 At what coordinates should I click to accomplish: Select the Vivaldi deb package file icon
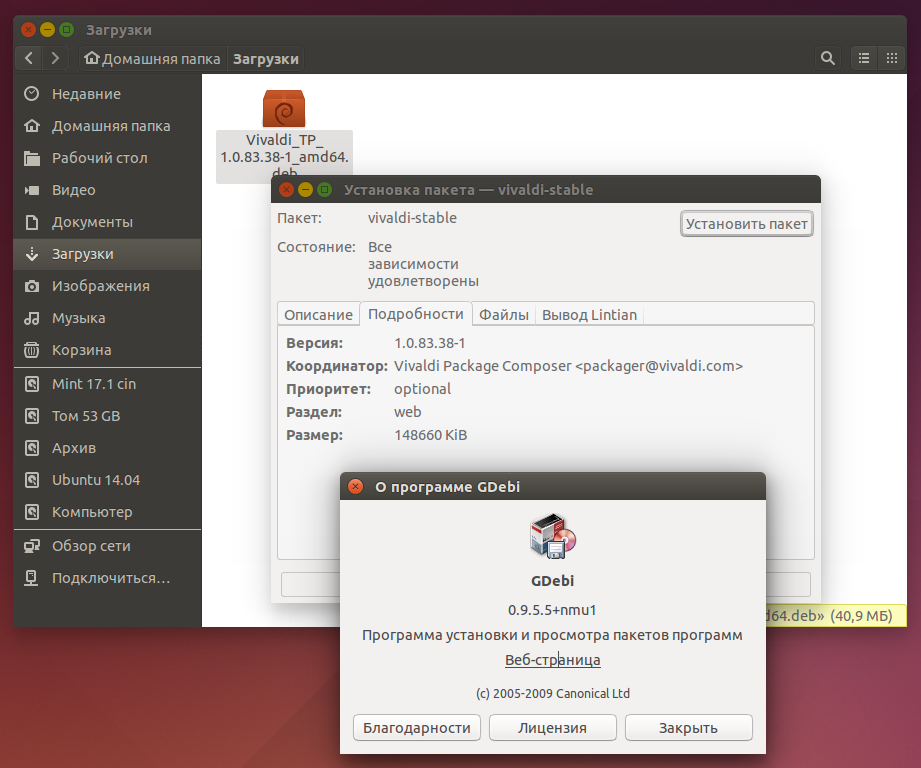[284, 109]
